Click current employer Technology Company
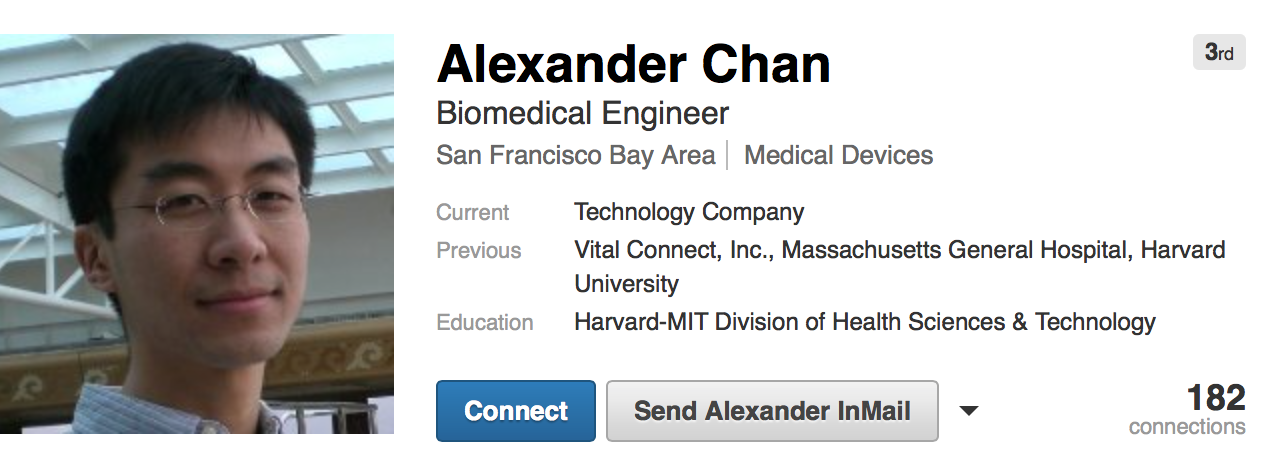This screenshot has width=1272, height=468. pyautogui.click(x=688, y=212)
